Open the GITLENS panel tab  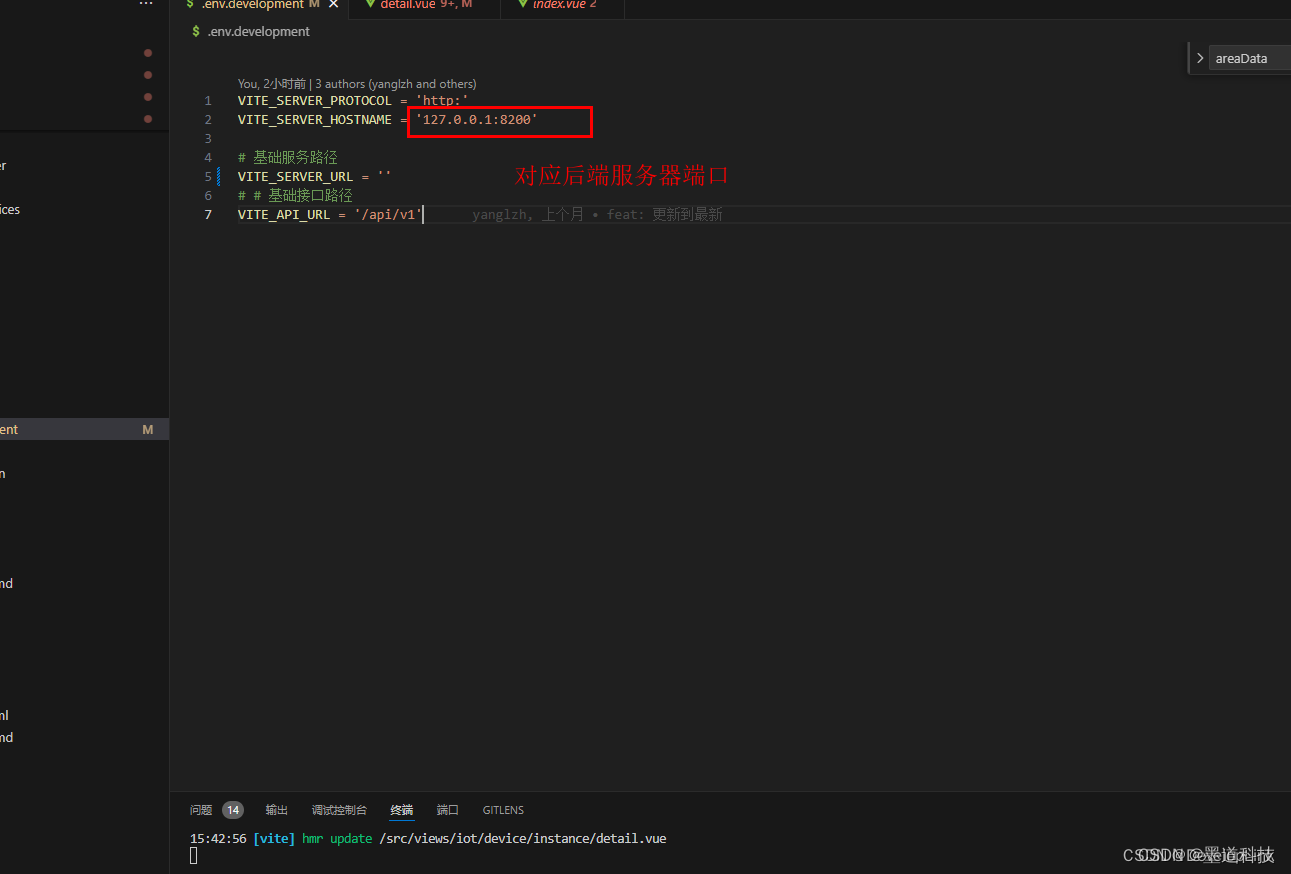pos(503,810)
